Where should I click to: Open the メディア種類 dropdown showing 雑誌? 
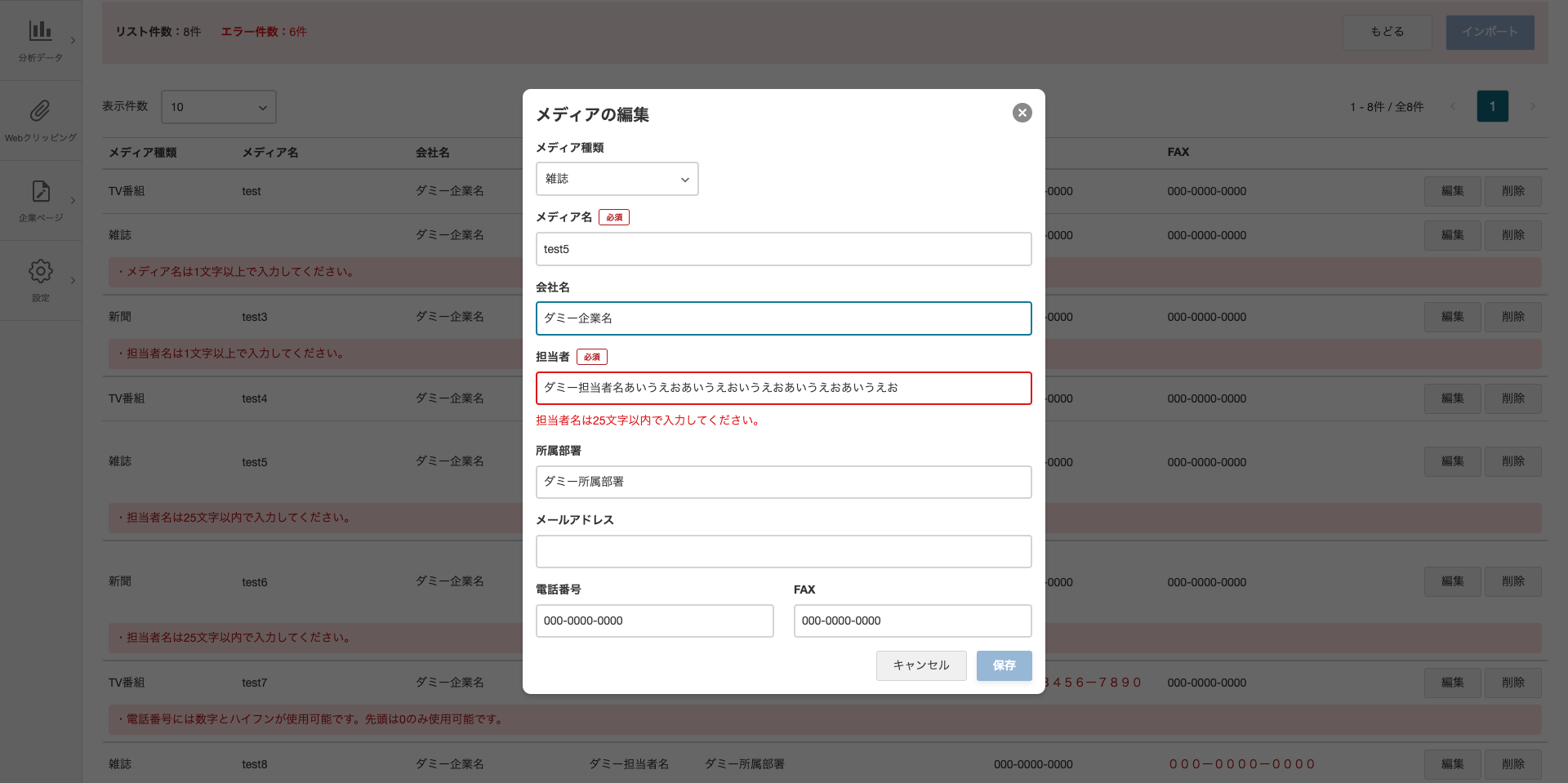pos(617,179)
